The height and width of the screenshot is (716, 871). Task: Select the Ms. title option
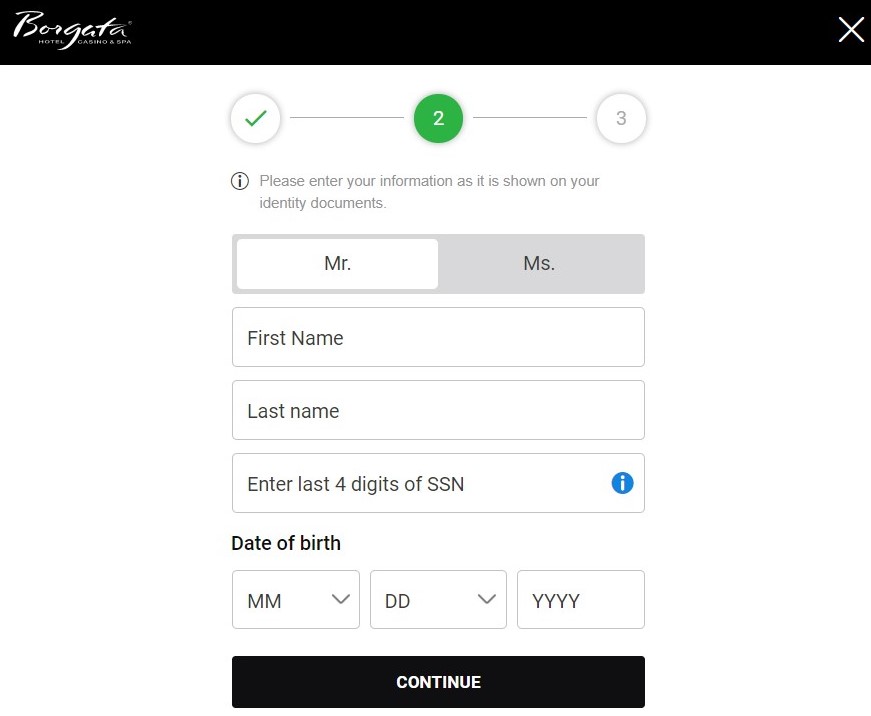pyautogui.click(x=539, y=263)
